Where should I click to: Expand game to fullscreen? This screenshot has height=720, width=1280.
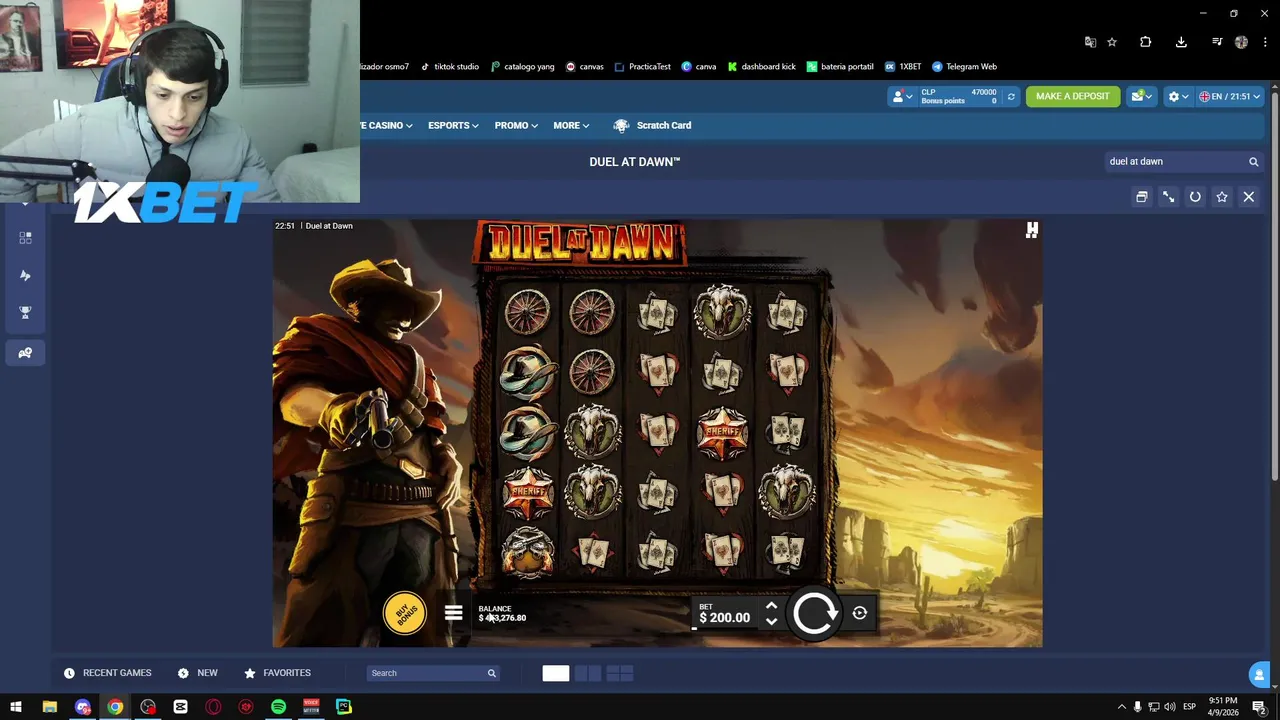pos(1168,197)
